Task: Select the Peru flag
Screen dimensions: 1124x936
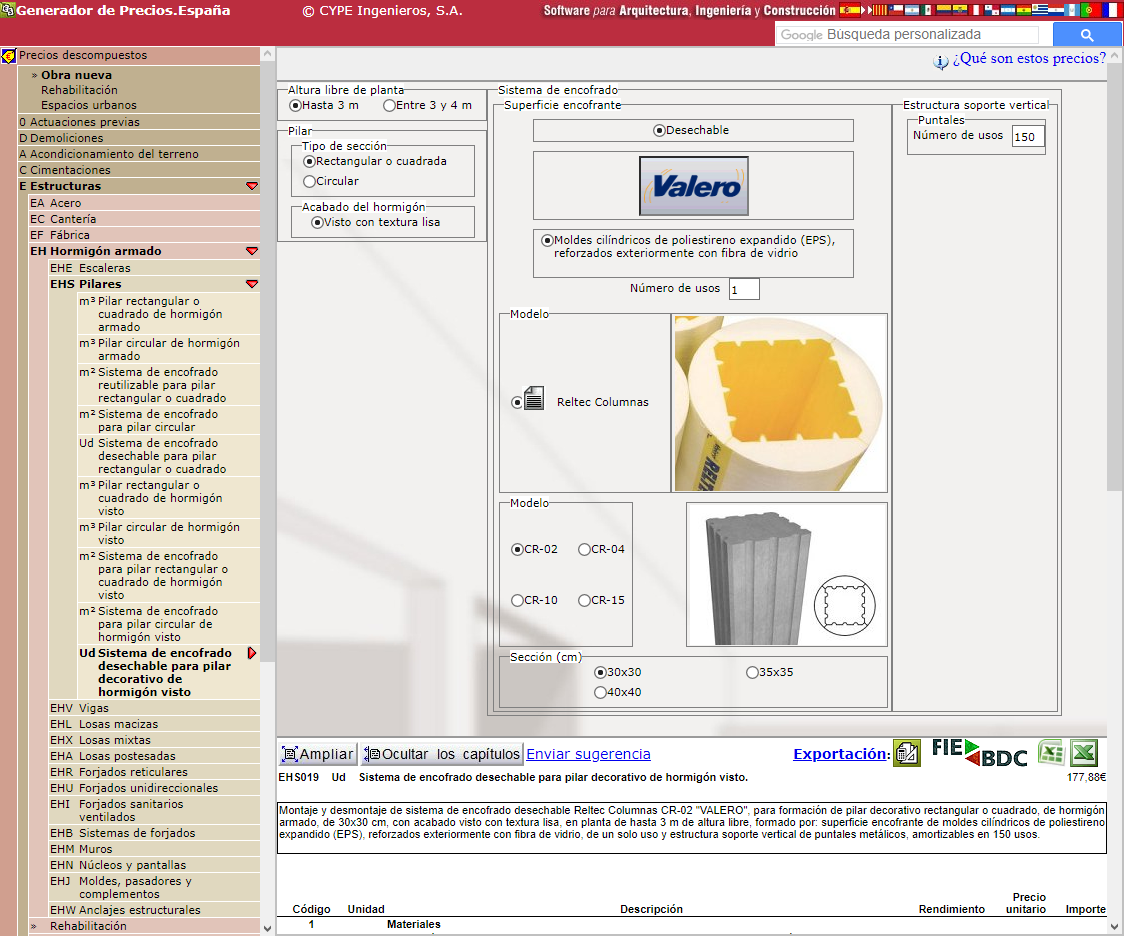Action: (976, 10)
